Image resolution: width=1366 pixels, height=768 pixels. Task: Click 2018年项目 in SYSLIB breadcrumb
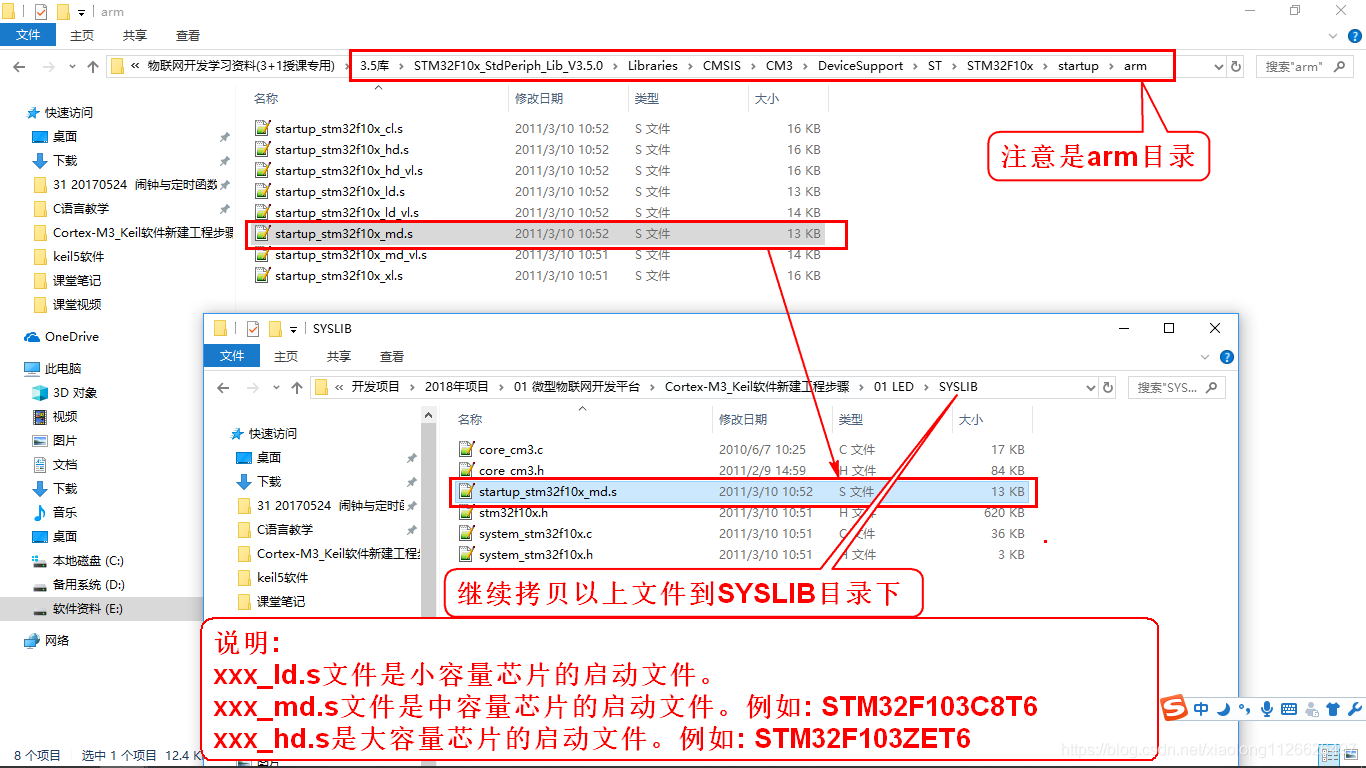point(457,387)
